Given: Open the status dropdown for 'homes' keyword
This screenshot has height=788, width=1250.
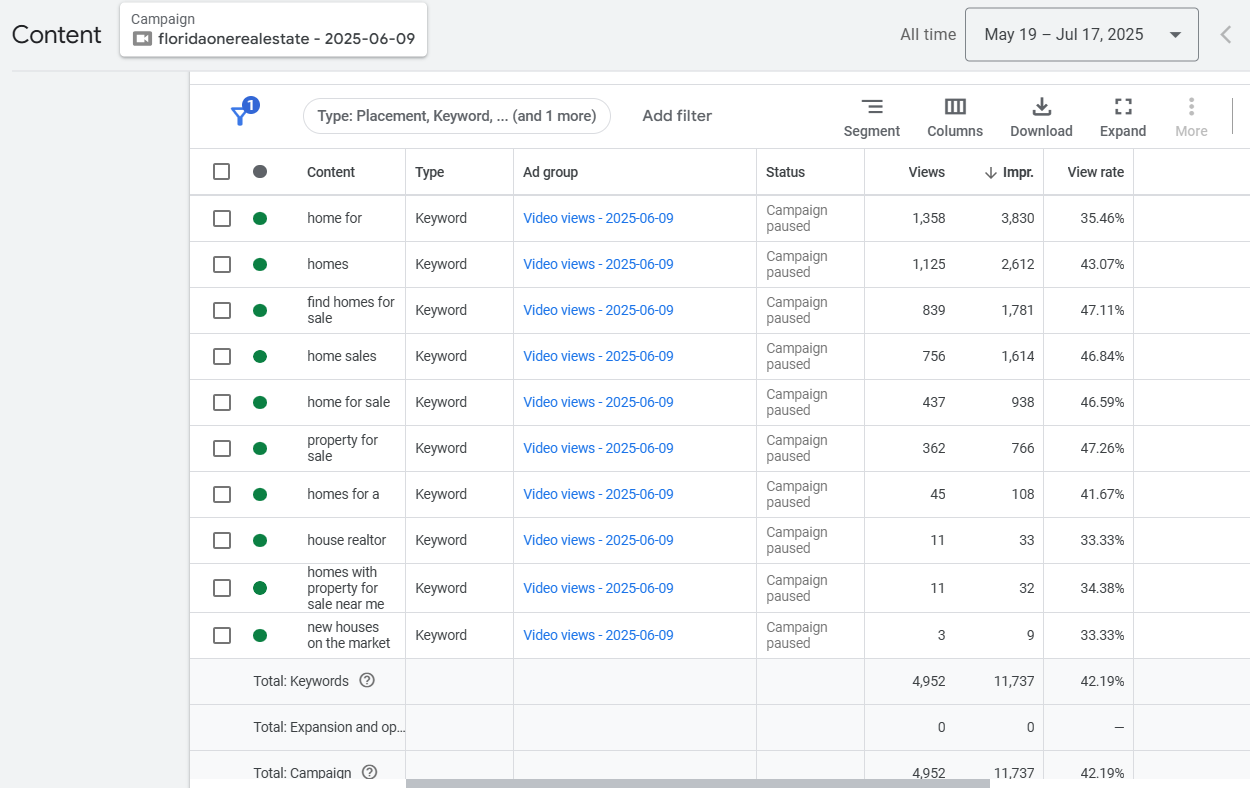Looking at the screenshot, I should [x=260, y=264].
